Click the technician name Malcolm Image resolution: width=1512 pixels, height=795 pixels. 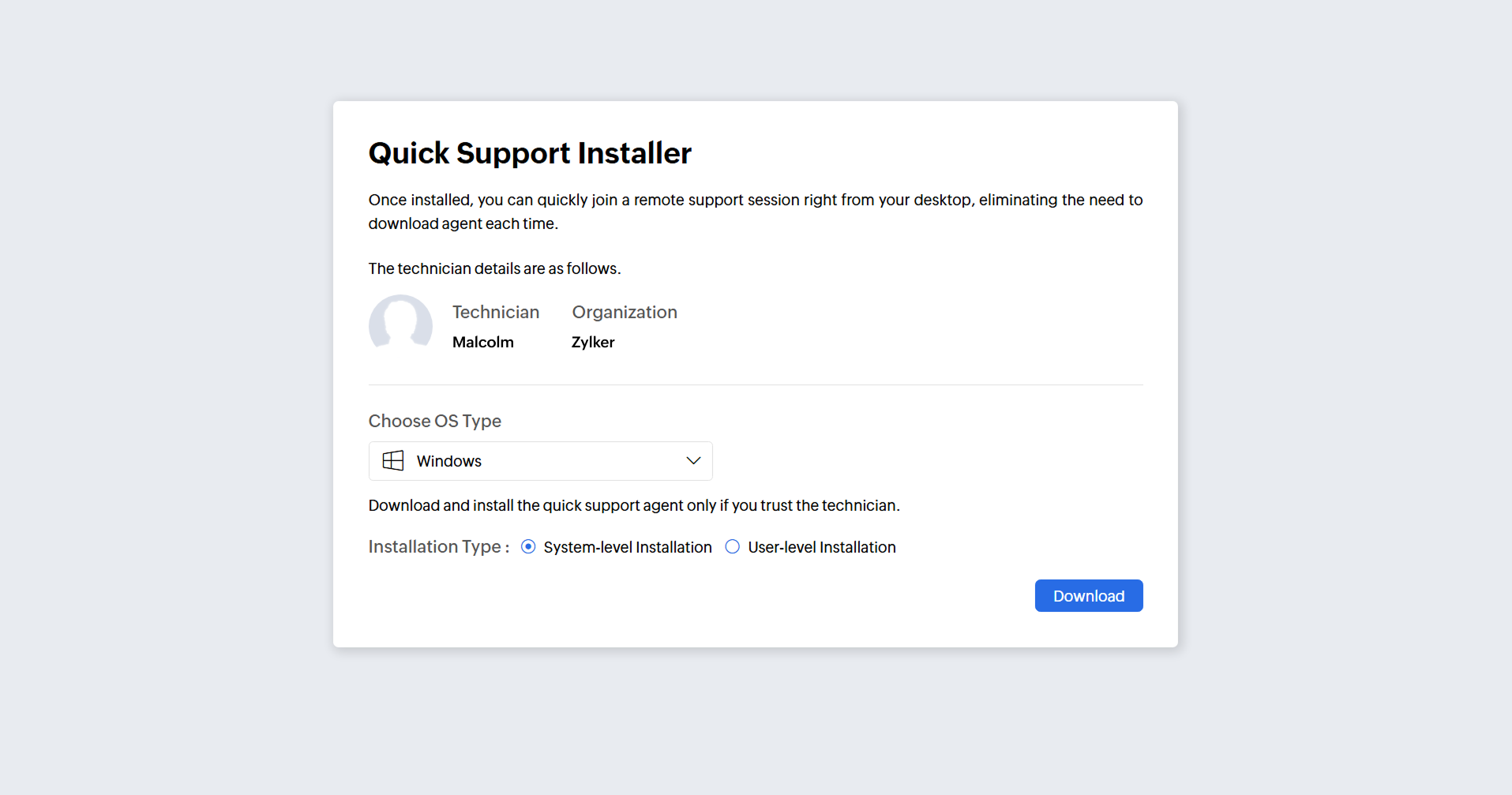[x=482, y=342]
